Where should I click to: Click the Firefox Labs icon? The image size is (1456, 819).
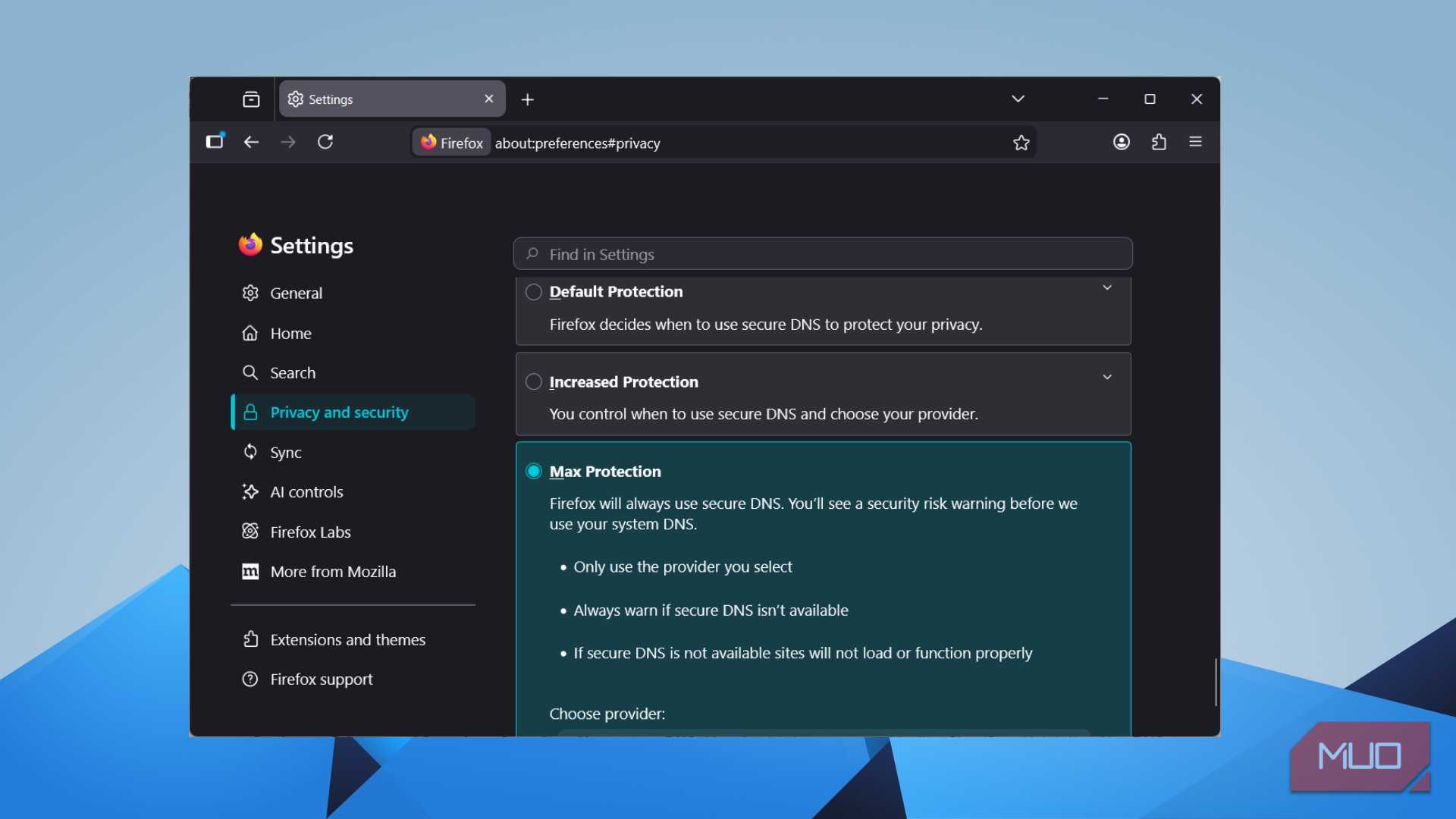(x=250, y=531)
